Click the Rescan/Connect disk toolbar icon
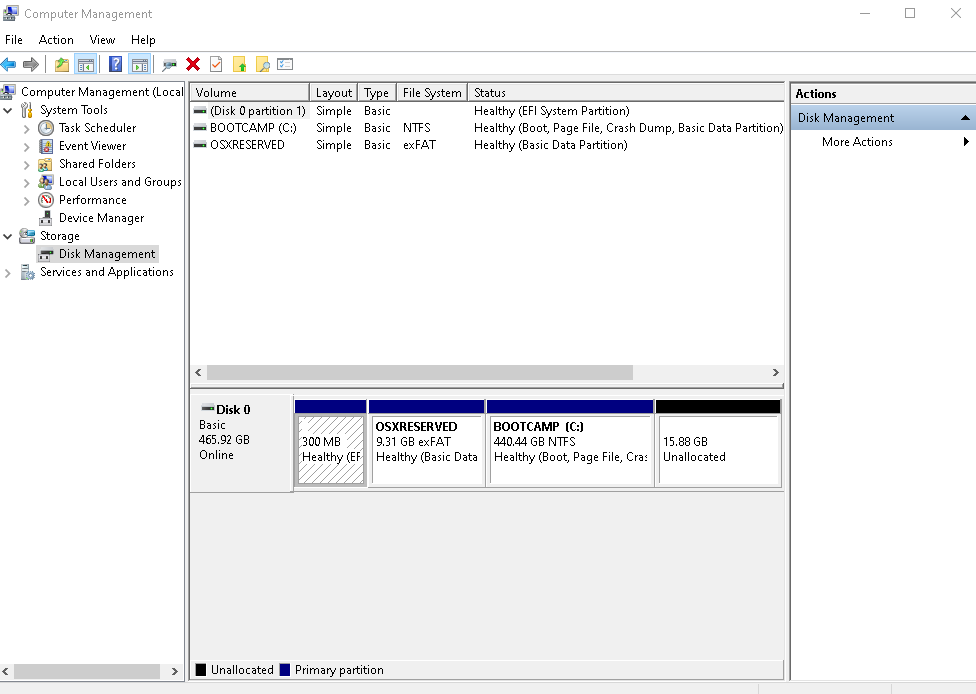This screenshot has width=976, height=694. point(169,64)
